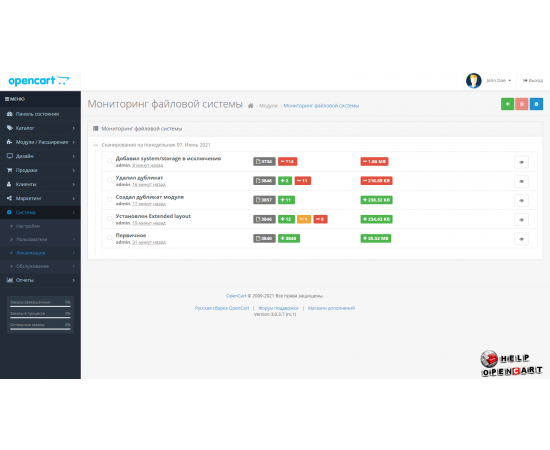Click the home breadcrumb icon

[x=250, y=106]
